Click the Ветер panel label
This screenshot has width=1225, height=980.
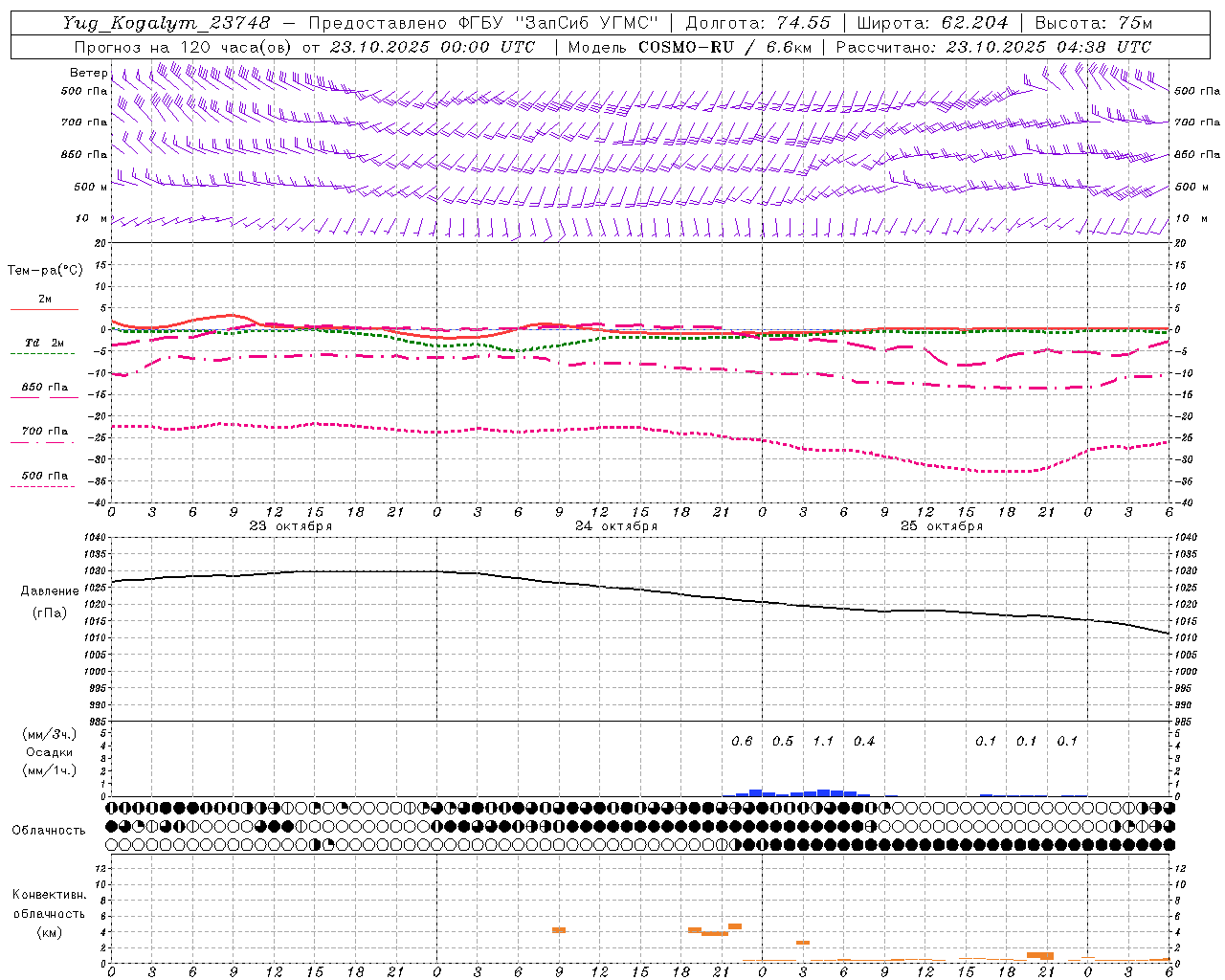pos(88,73)
